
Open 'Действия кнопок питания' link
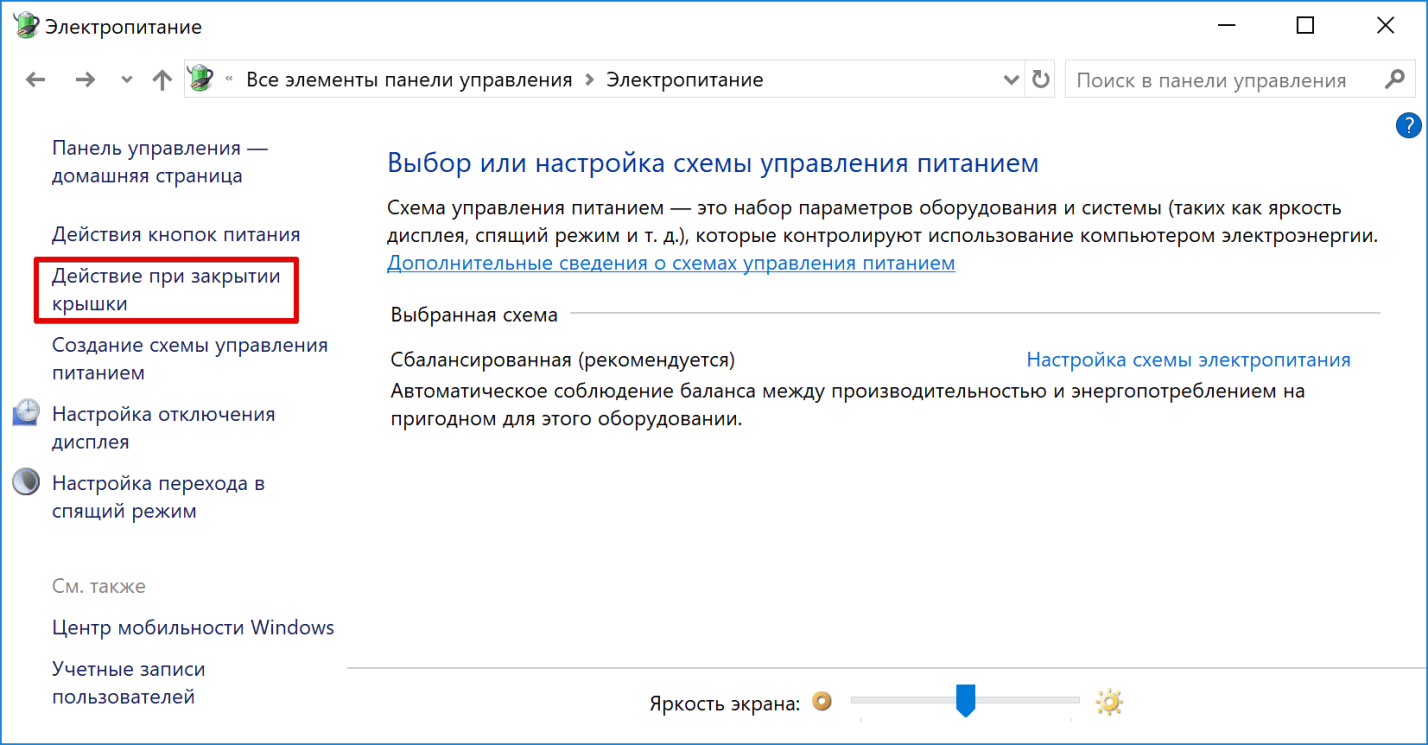pos(176,235)
